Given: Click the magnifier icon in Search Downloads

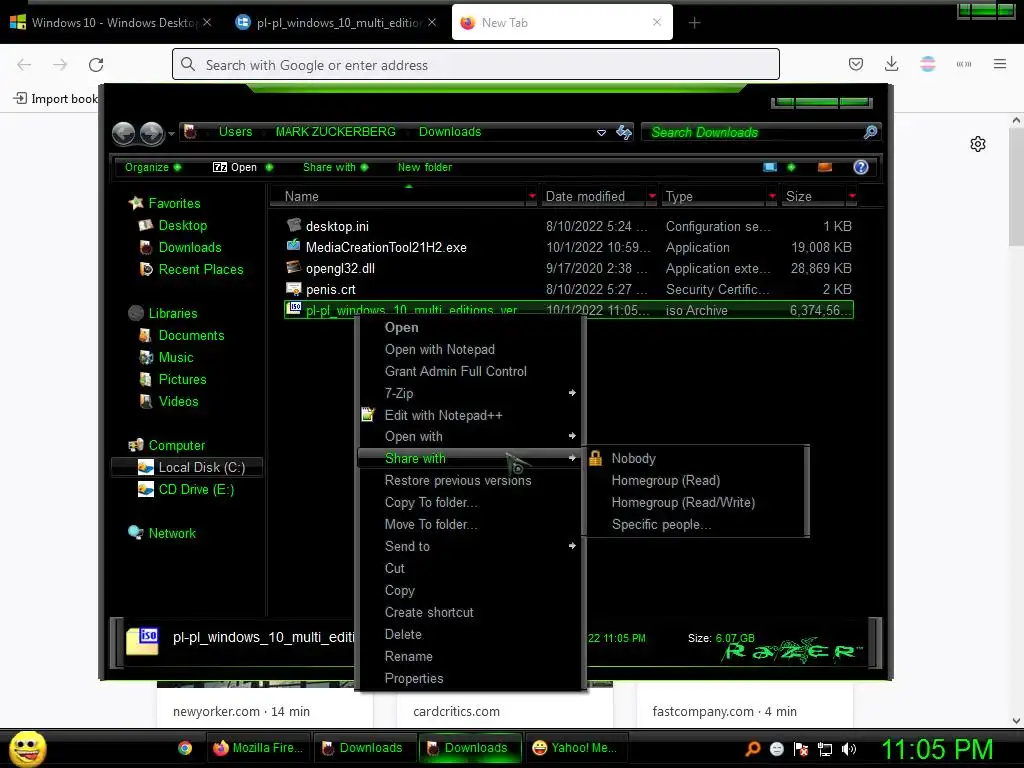Looking at the screenshot, I should pyautogui.click(x=870, y=133).
